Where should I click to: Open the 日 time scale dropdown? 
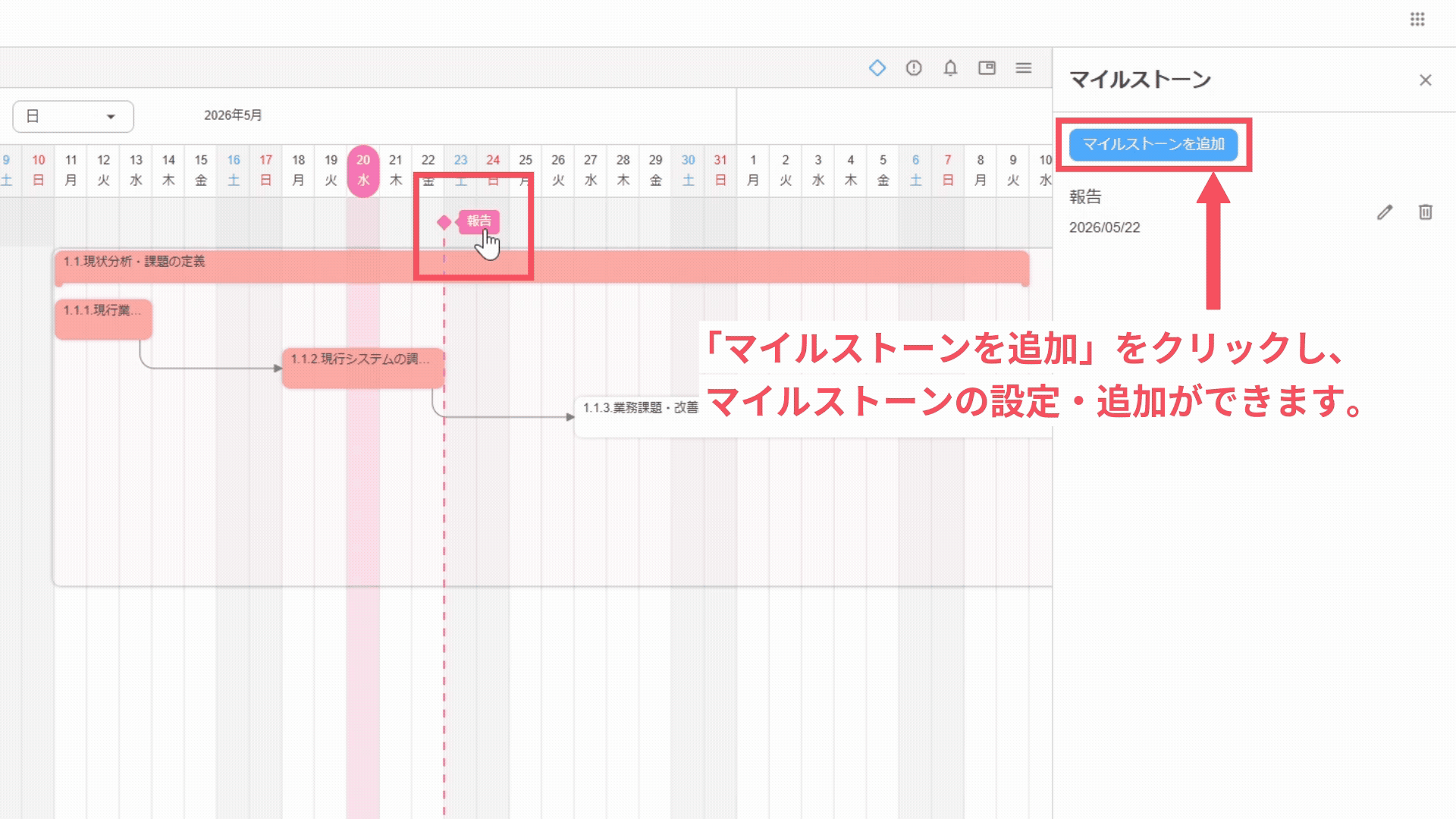[73, 117]
